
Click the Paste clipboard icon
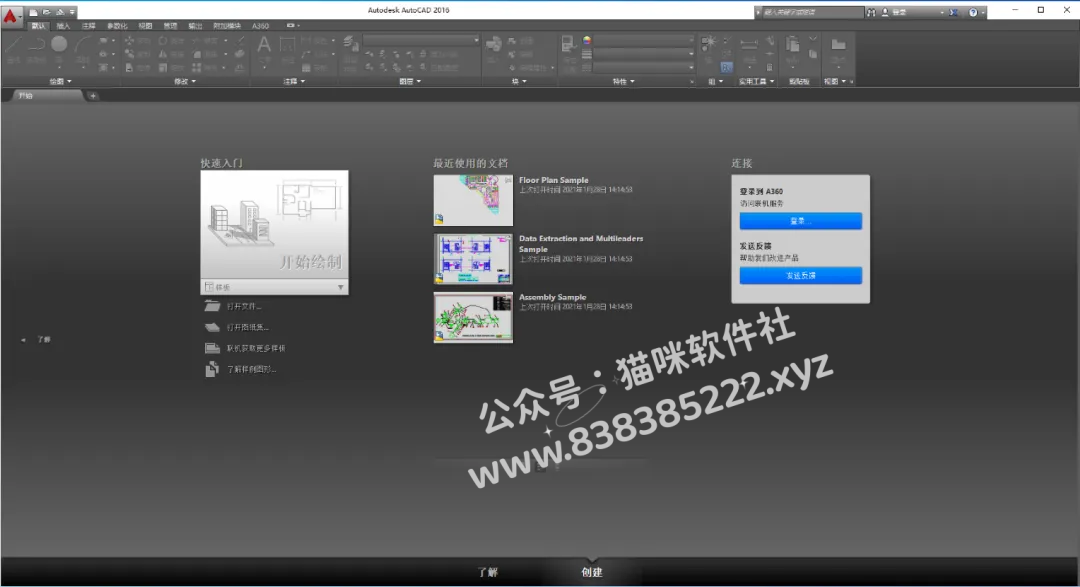tap(793, 45)
